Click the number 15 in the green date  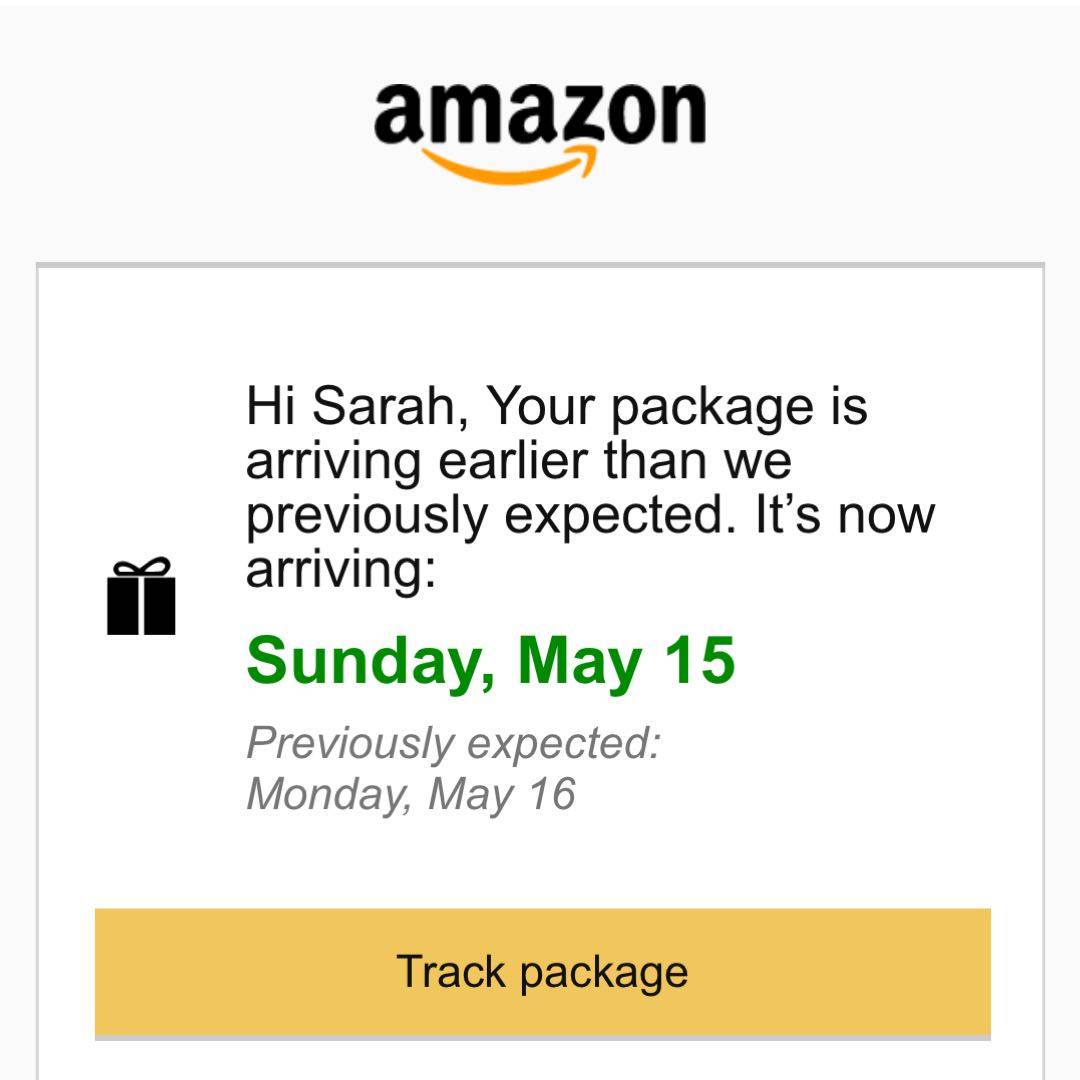click(700, 661)
